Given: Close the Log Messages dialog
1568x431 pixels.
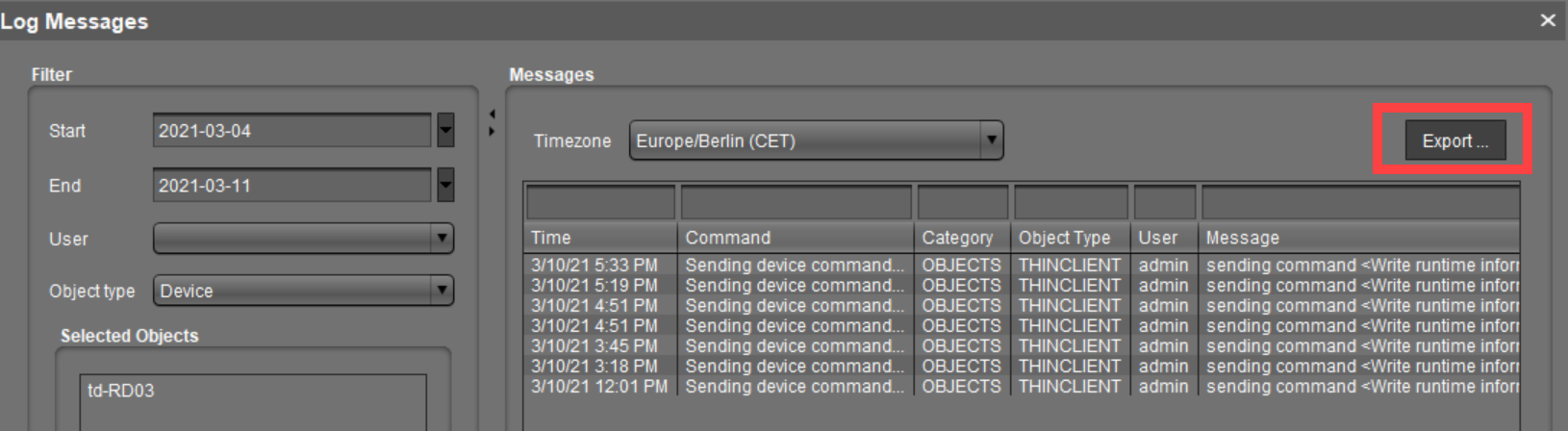Looking at the screenshot, I should [x=1548, y=20].
